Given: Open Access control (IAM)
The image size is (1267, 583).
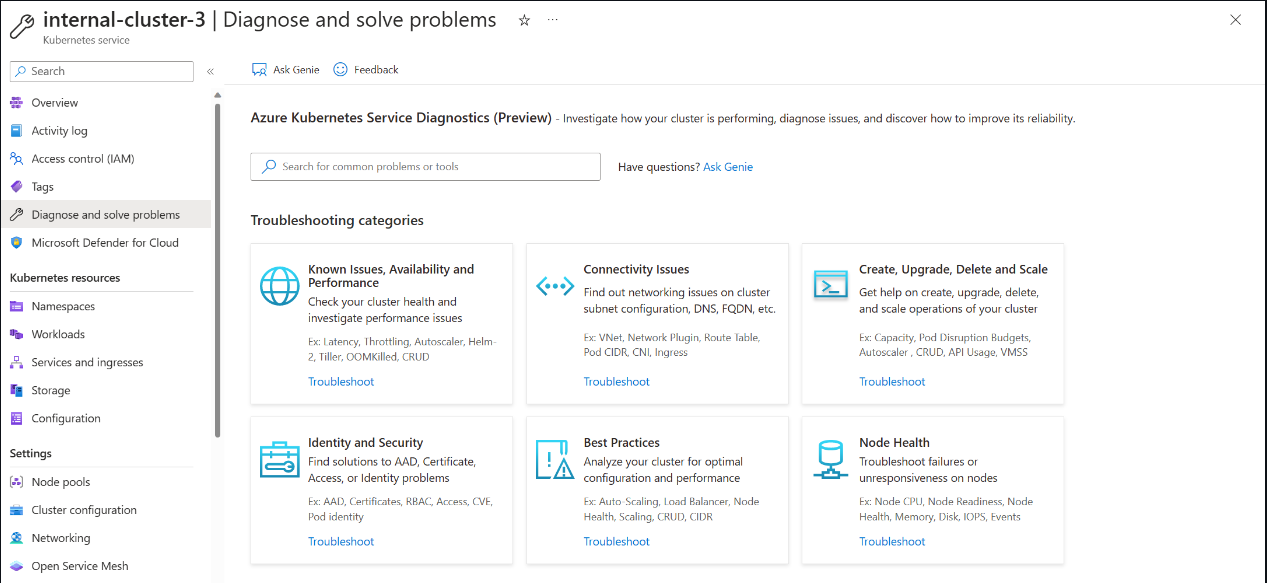Looking at the screenshot, I should (83, 159).
